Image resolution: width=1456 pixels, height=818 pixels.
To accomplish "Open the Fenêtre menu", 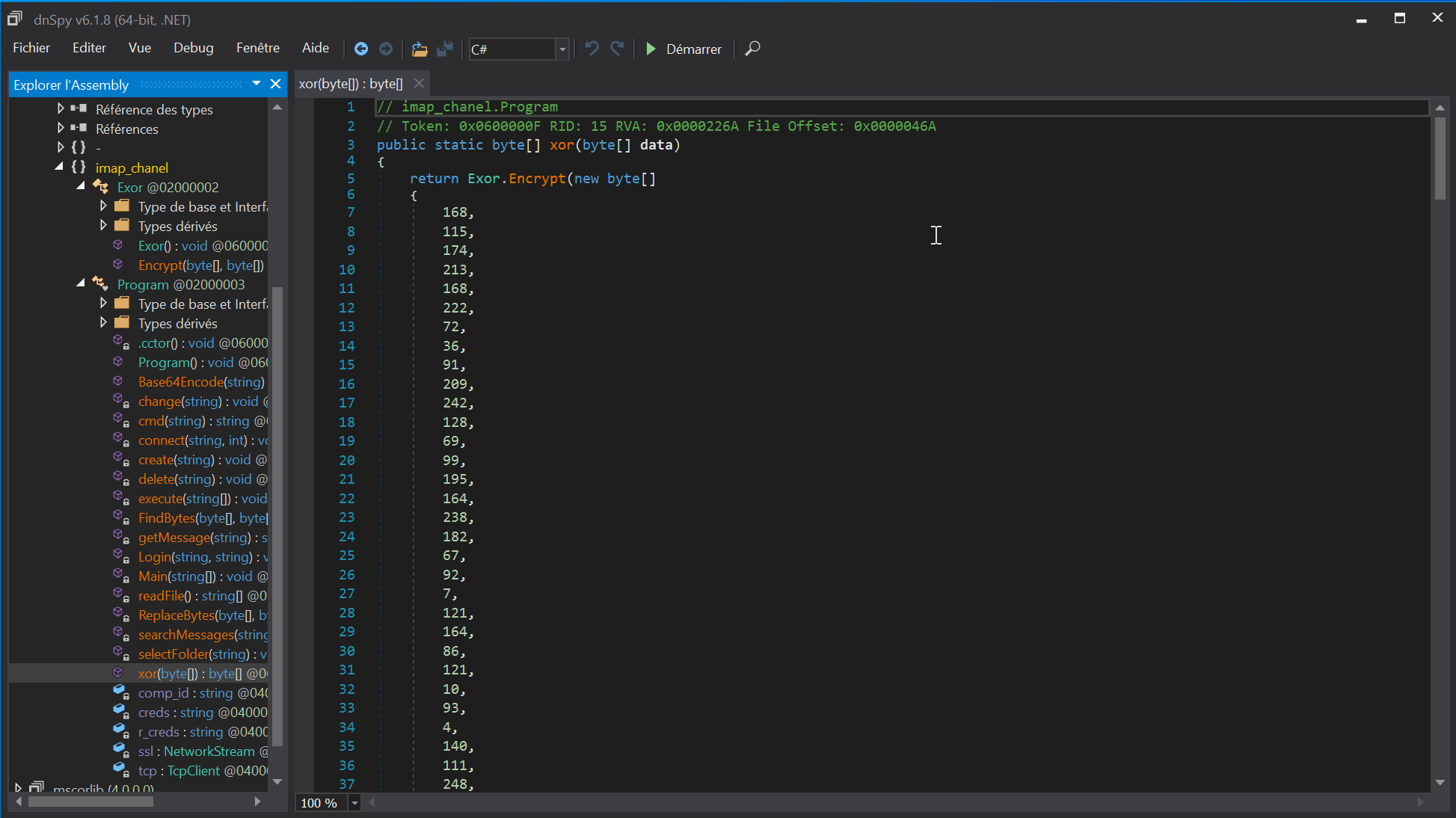I will click(258, 48).
